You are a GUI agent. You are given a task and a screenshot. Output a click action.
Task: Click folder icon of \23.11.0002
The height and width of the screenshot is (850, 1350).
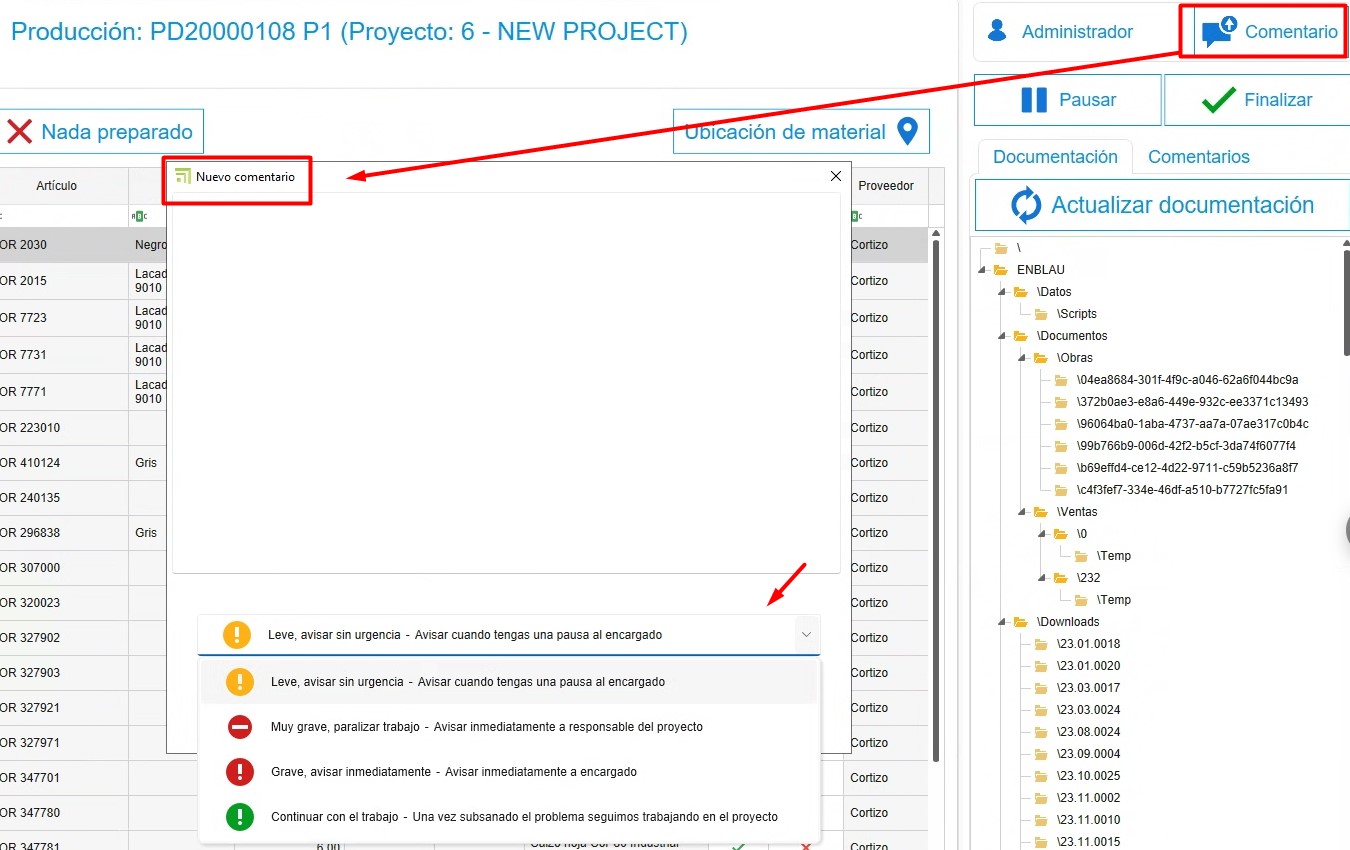pos(1041,798)
